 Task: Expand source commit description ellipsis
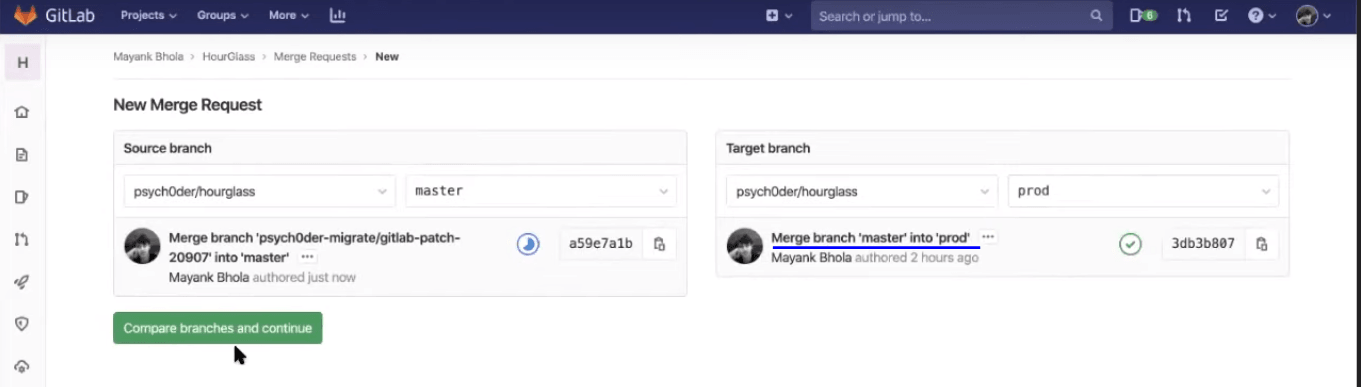[308, 258]
